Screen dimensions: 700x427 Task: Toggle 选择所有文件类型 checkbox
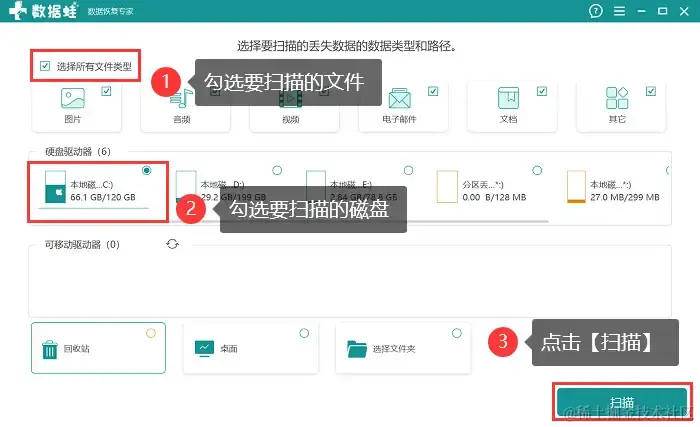45,66
